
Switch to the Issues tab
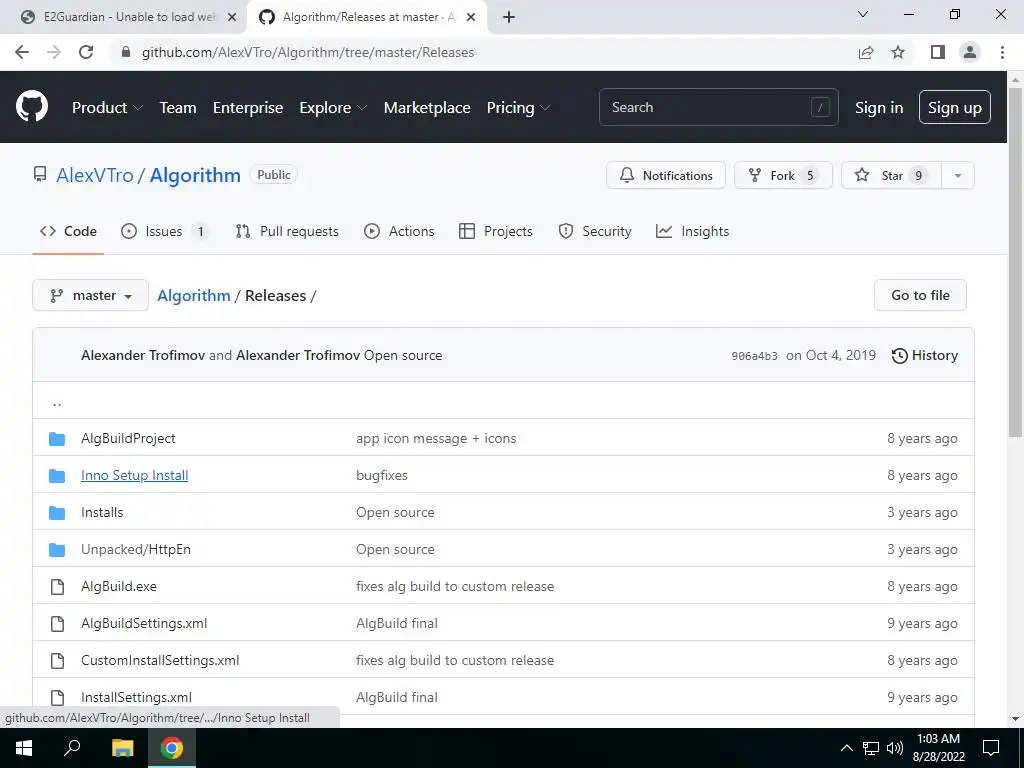165,231
